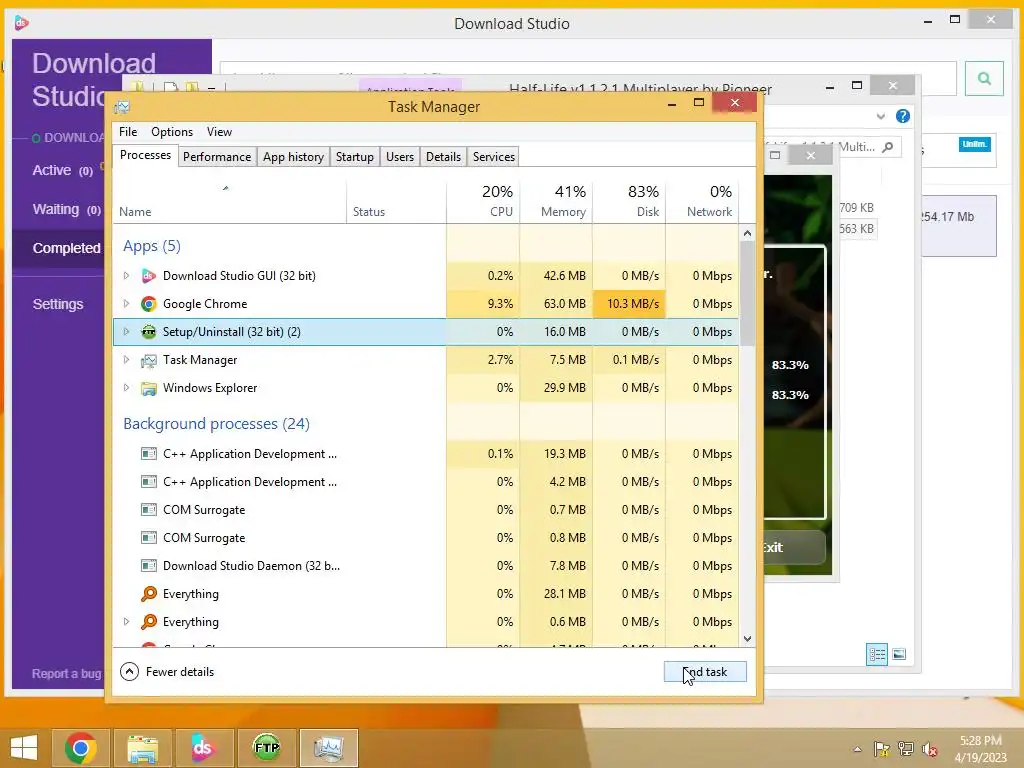Open Active downloads in Download Studio sidebar
Viewport: 1024px width, 768px height.
[x=63, y=170]
